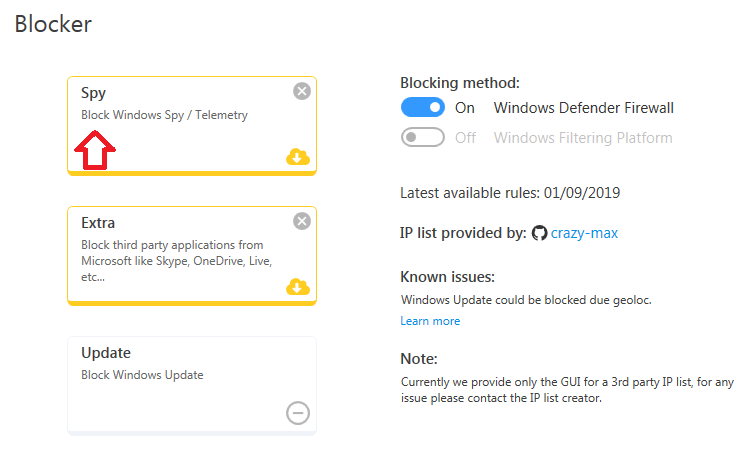The height and width of the screenshot is (454, 755).
Task: Click the GitHub icon beside crazy-max
Action: coord(540,233)
